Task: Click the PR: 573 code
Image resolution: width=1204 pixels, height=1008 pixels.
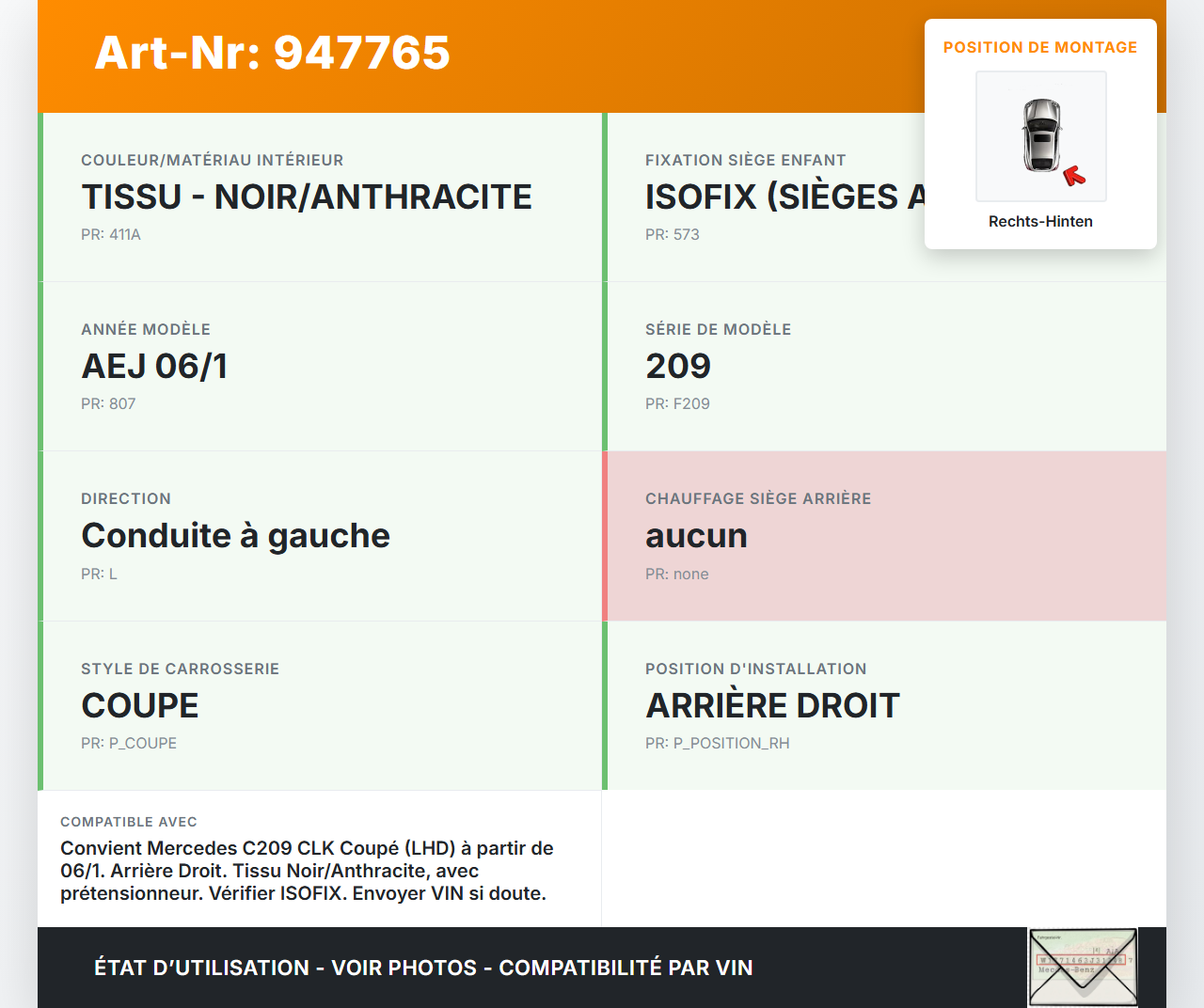Action: [x=672, y=235]
